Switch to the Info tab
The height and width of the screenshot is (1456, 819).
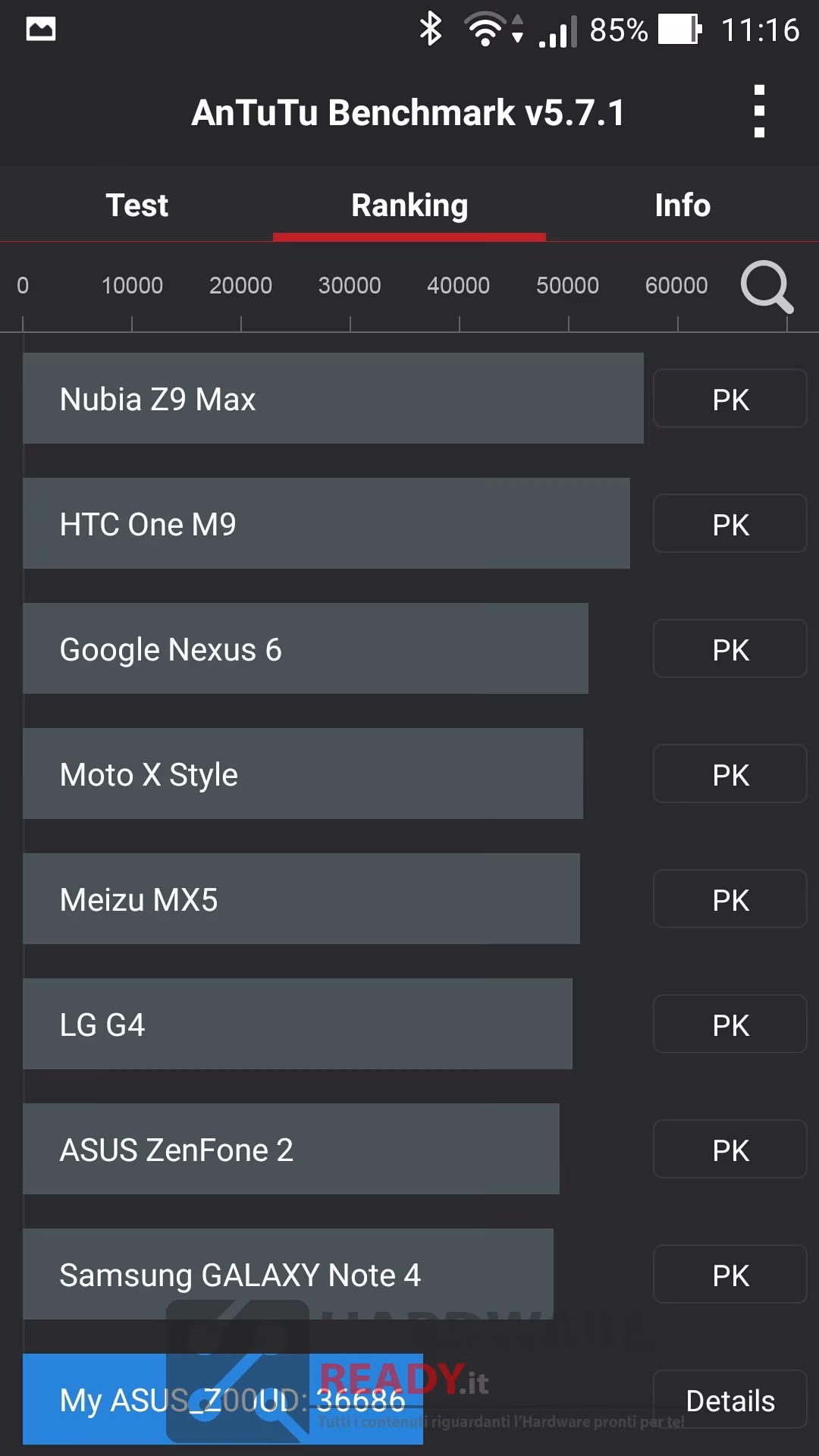(682, 205)
